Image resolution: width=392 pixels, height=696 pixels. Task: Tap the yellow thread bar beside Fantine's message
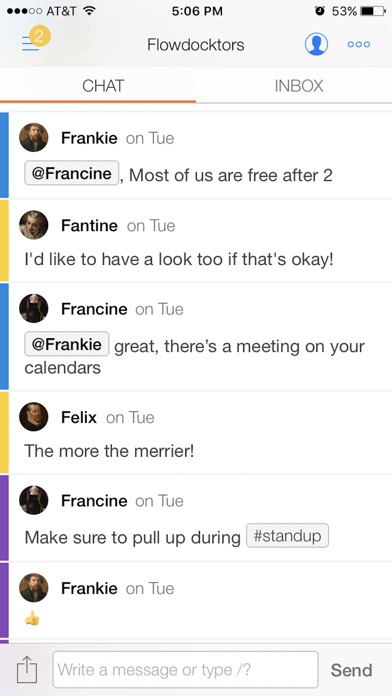[x=4, y=240]
